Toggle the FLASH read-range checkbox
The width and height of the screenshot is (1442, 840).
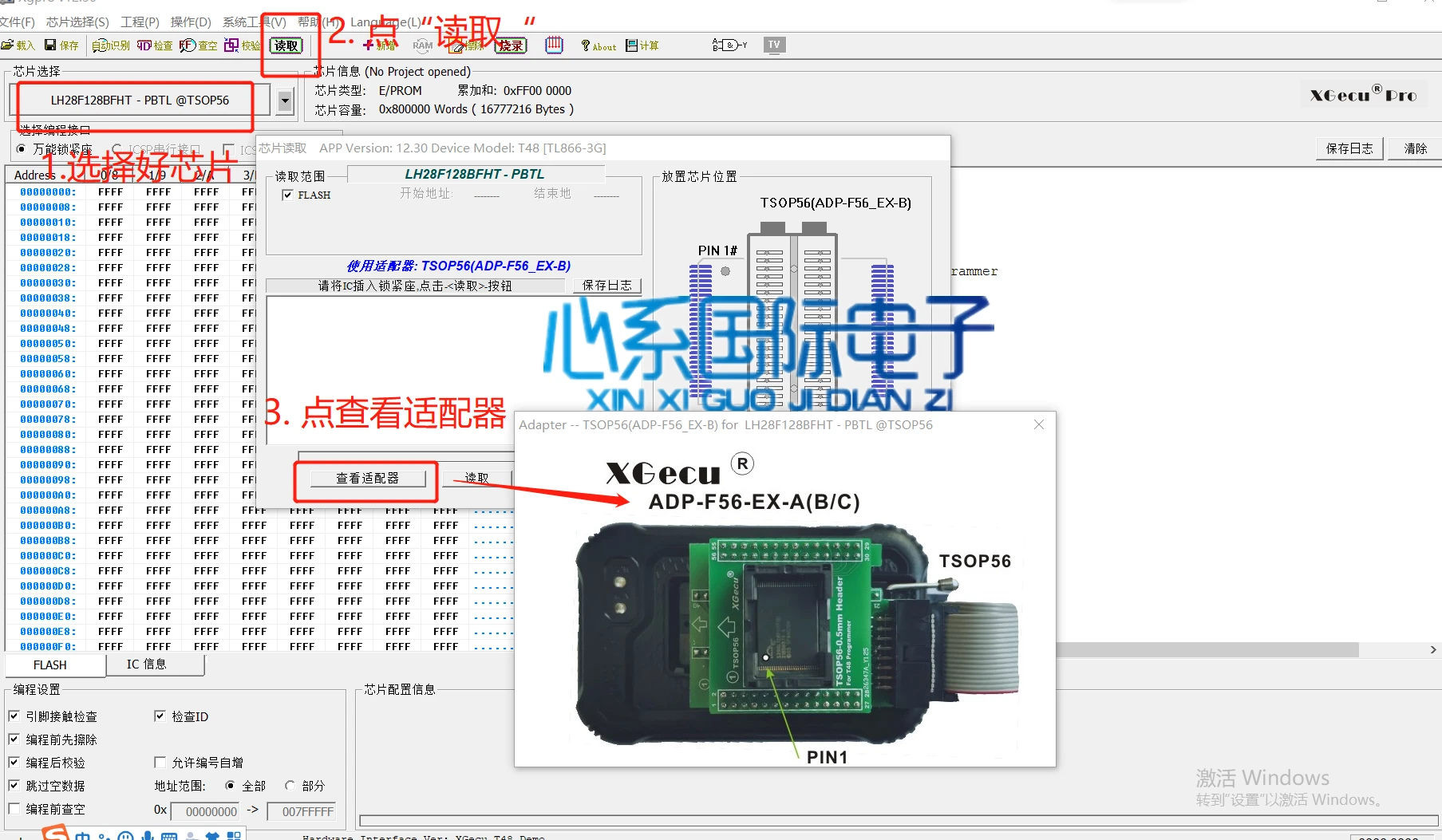click(x=287, y=195)
